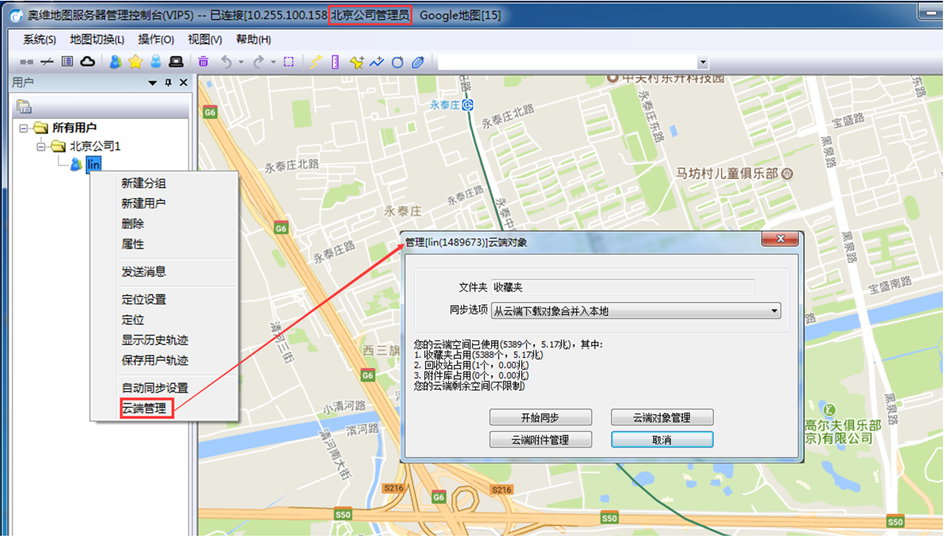Click the 云端附件管理 button
The height and width of the screenshot is (540, 945).
[540, 440]
